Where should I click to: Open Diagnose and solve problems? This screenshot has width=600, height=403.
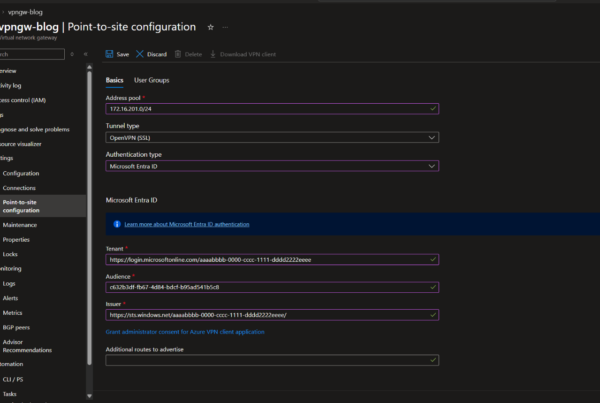point(35,129)
